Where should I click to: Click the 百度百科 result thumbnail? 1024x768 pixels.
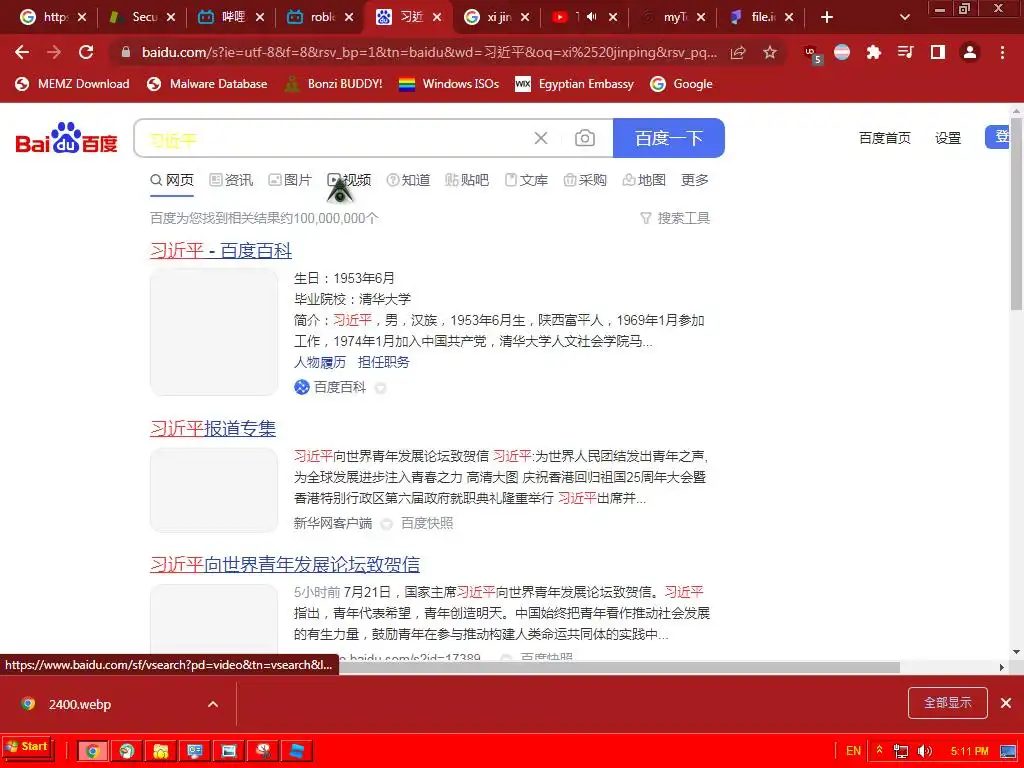pos(214,332)
